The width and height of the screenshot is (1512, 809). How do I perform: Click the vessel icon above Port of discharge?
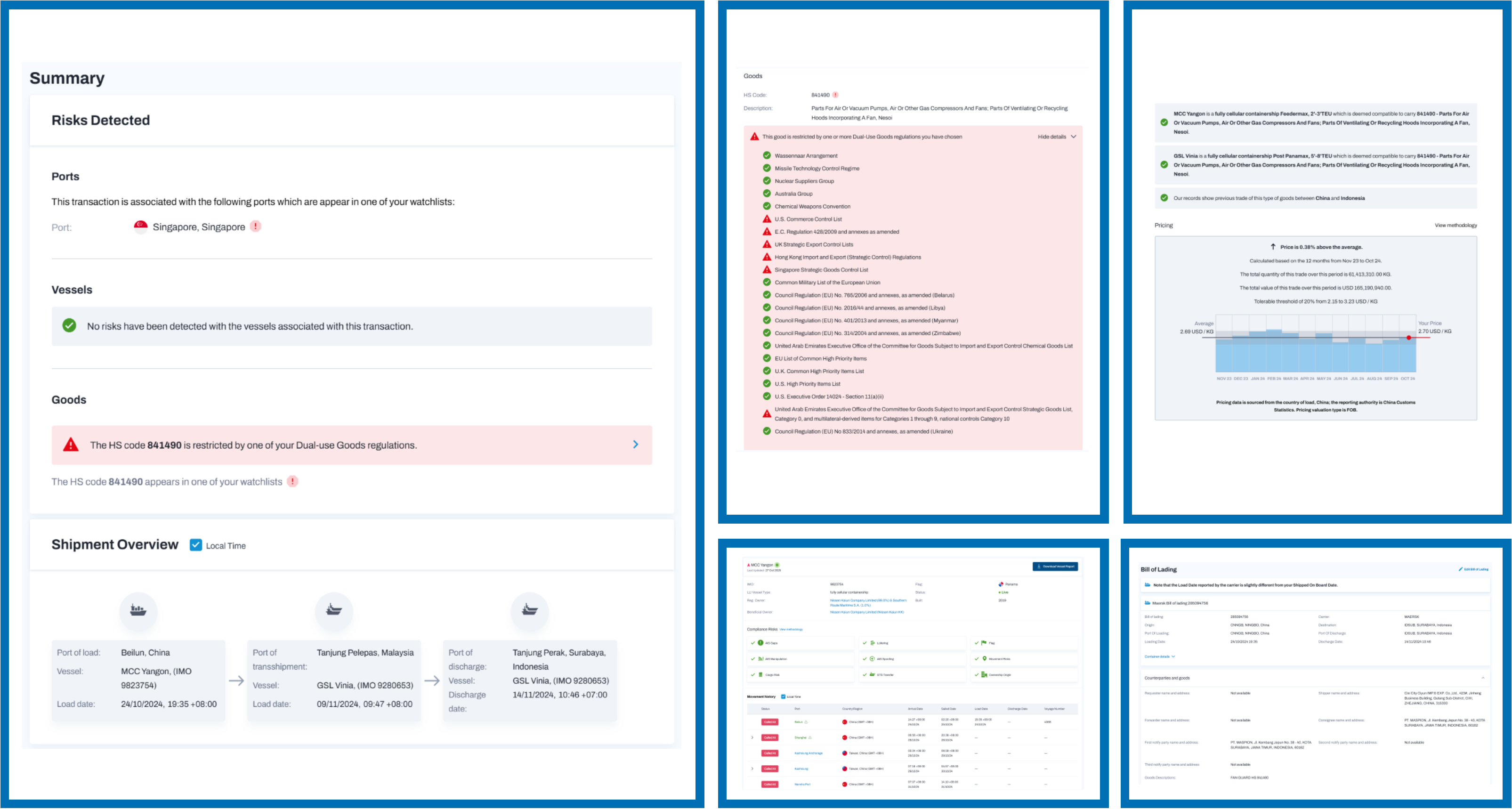pyautogui.click(x=529, y=610)
